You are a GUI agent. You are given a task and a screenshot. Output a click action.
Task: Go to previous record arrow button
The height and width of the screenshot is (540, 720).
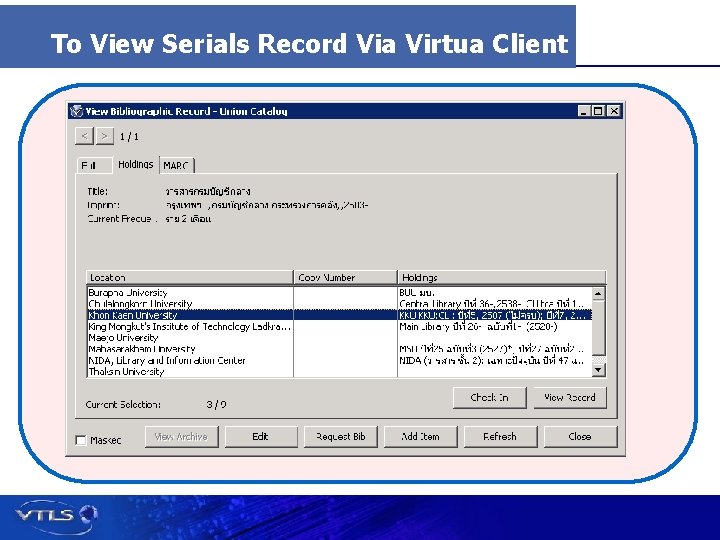pos(84,136)
